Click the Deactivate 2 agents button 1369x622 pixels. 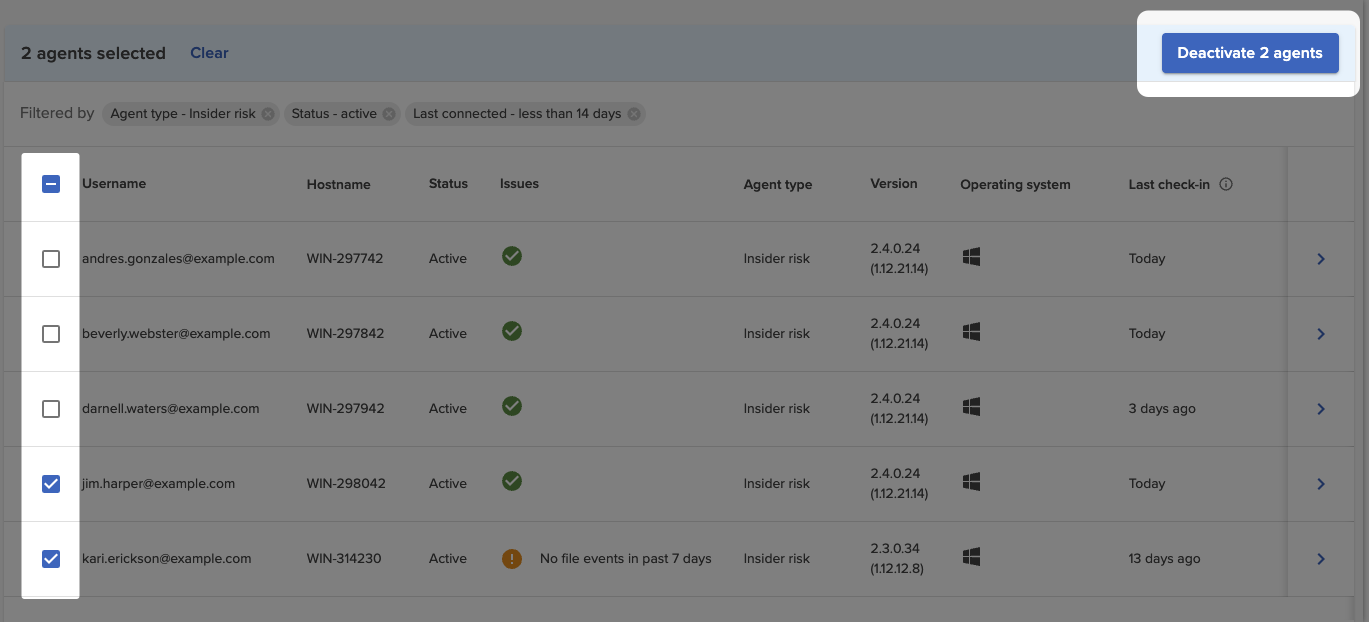(x=1249, y=52)
